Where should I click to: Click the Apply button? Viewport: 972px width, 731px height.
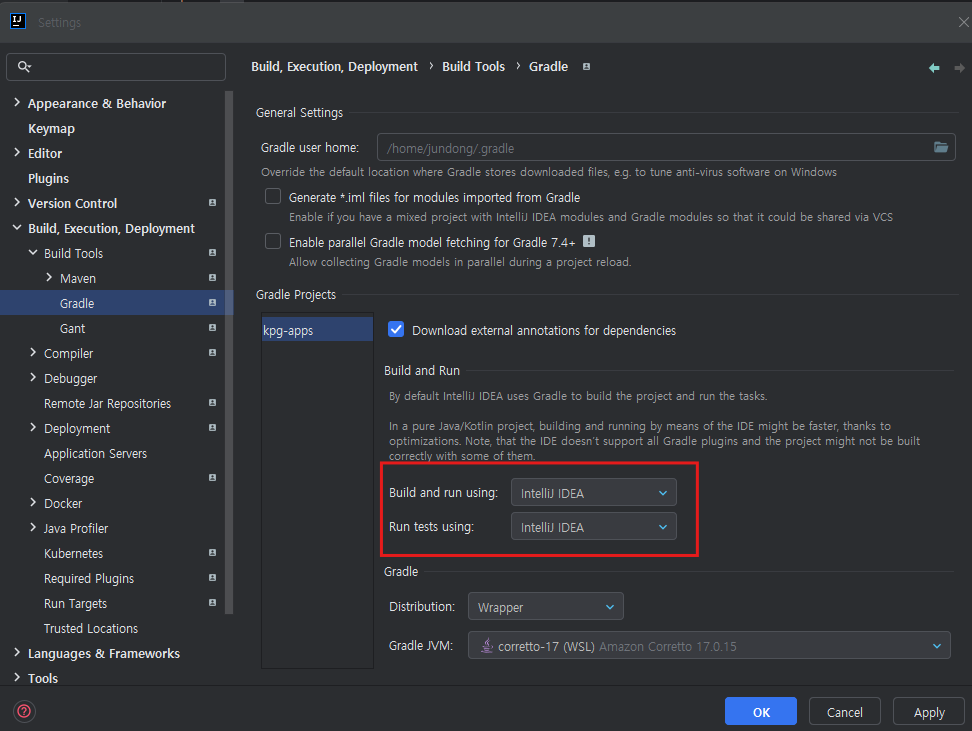click(x=929, y=712)
